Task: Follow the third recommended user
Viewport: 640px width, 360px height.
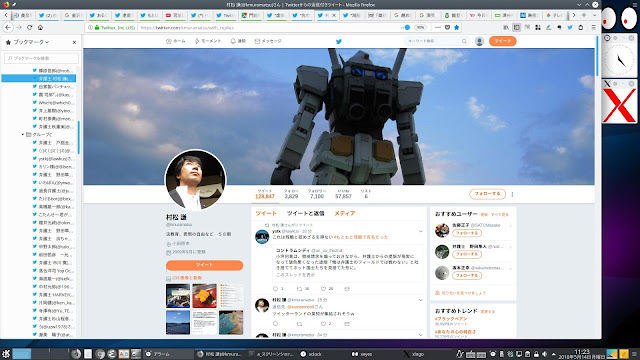Action: point(467,276)
